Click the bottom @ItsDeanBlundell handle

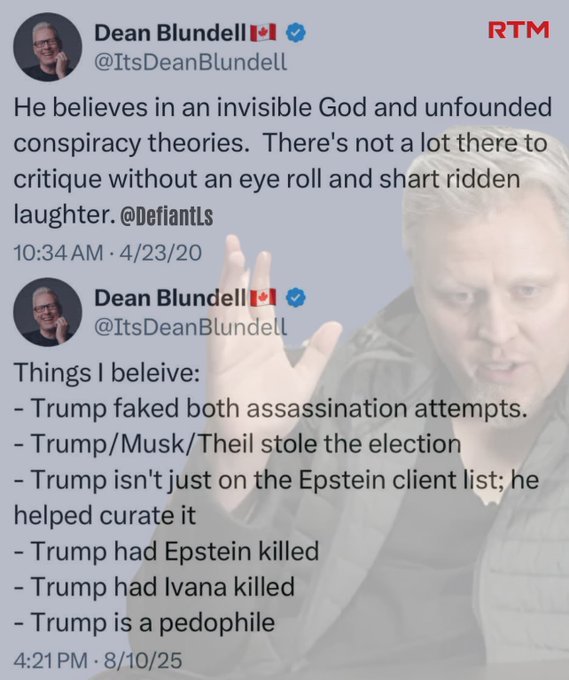coord(190,327)
